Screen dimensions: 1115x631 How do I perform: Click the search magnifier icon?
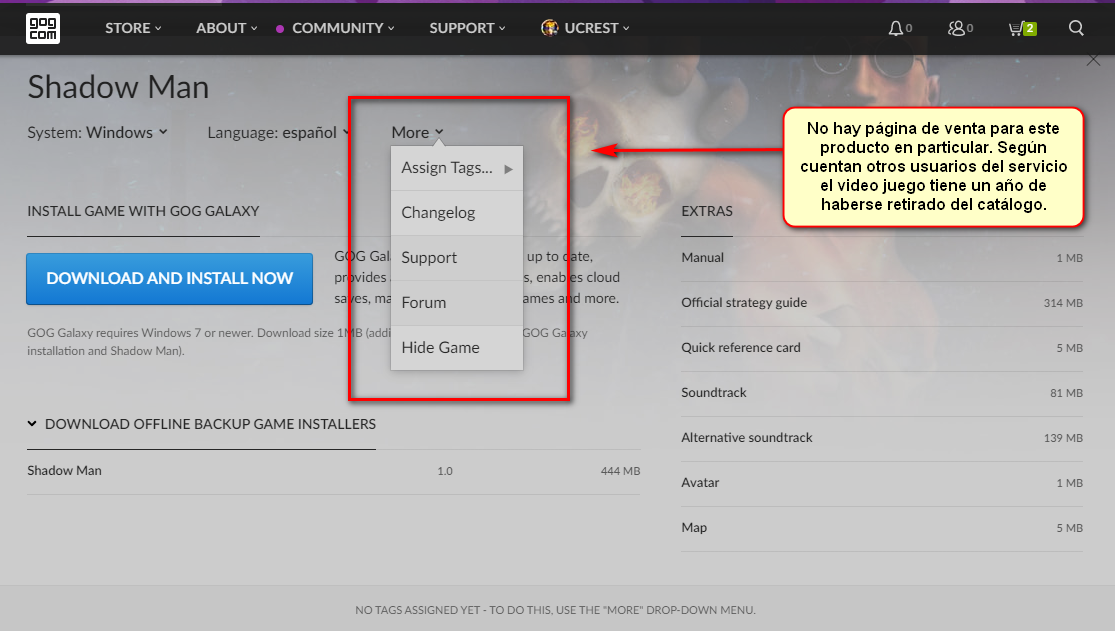(x=1076, y=28)
